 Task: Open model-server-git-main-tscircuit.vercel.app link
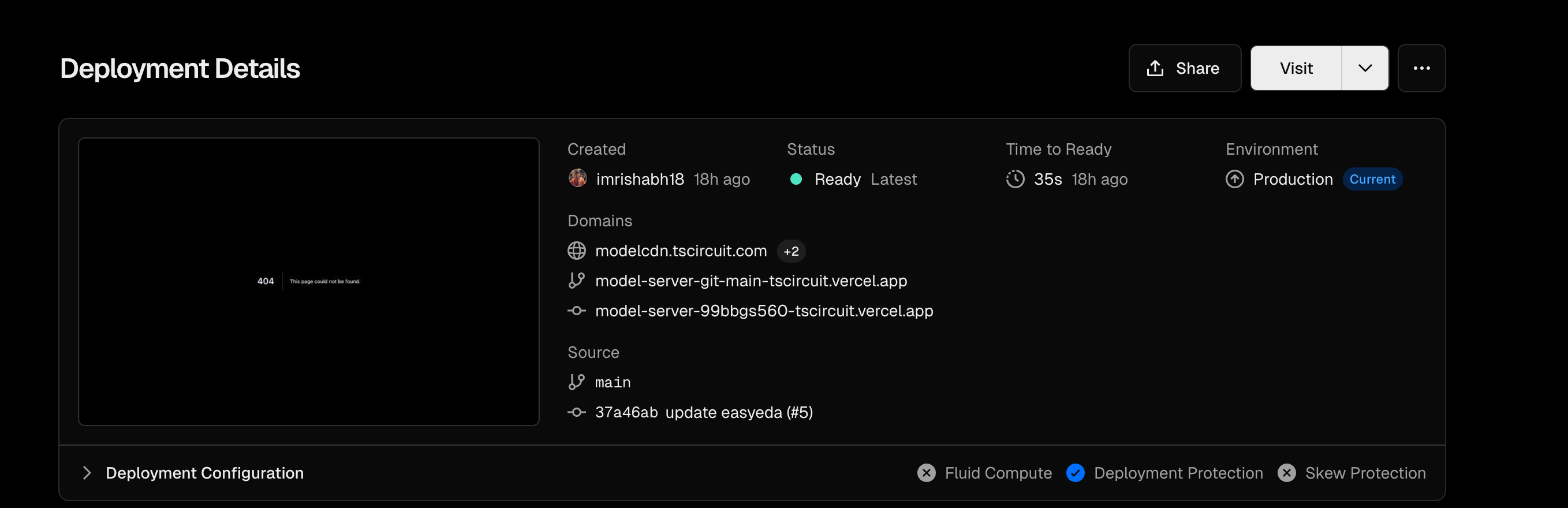[x=751, y=281]
